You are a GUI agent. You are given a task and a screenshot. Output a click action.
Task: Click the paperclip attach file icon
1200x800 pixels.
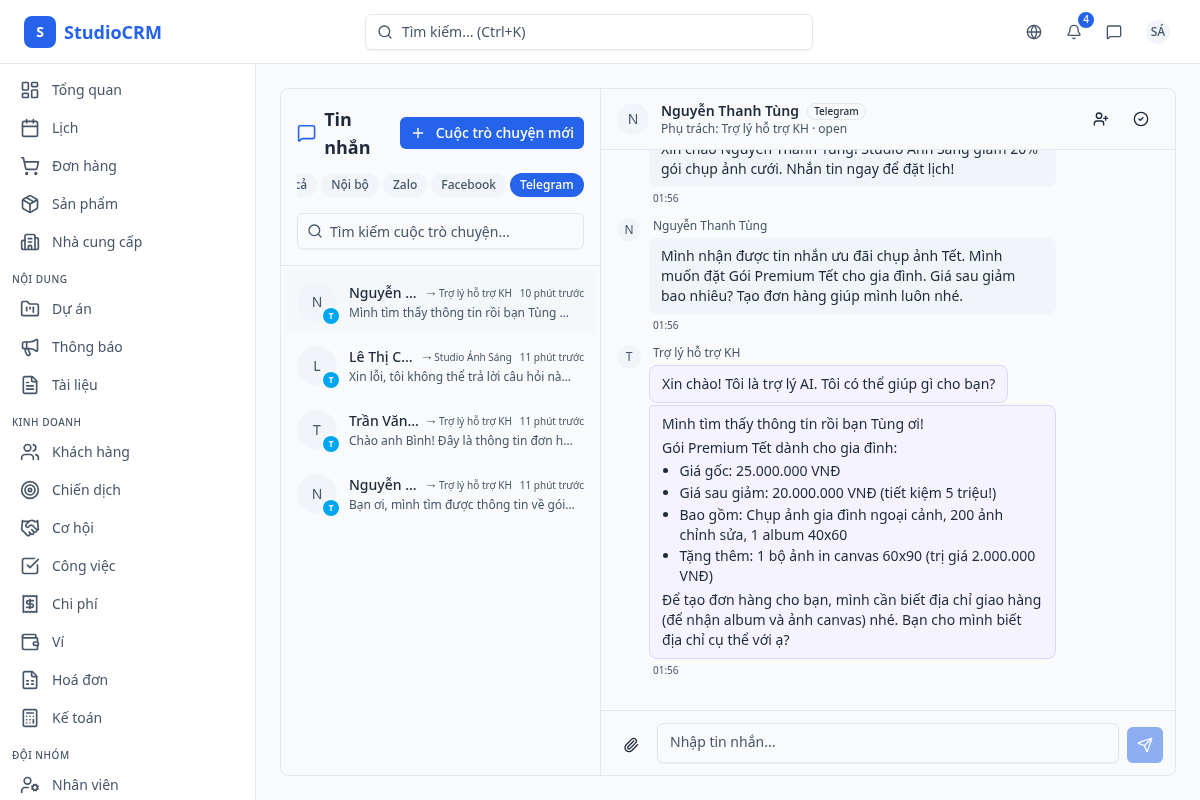631,745
